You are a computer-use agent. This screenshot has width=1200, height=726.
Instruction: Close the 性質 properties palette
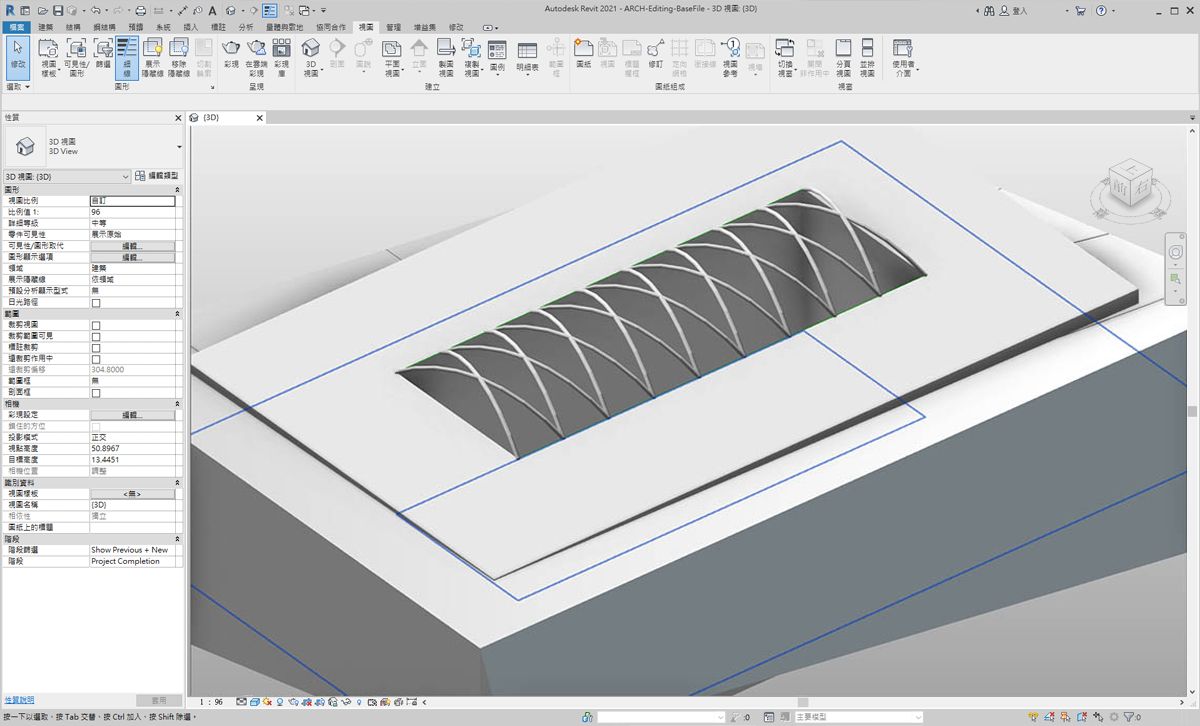point(178,118)
